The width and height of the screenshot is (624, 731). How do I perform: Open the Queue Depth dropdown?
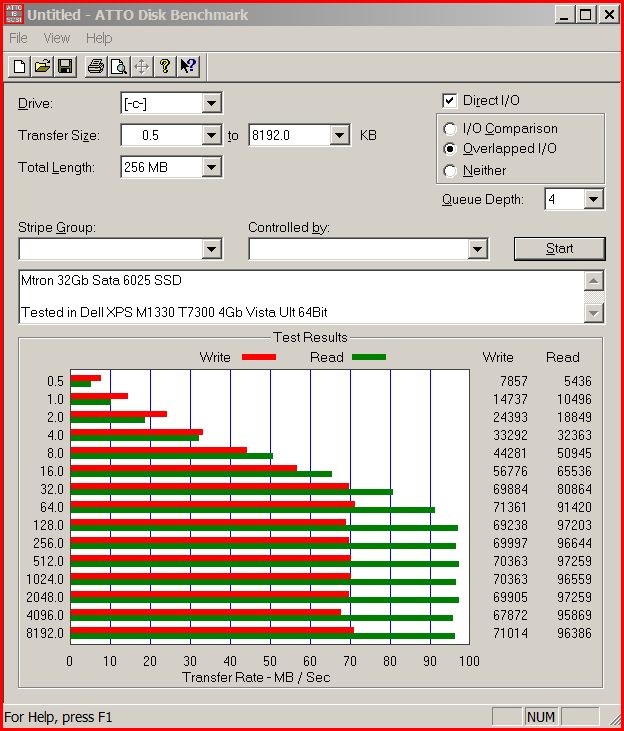[593, 199]
